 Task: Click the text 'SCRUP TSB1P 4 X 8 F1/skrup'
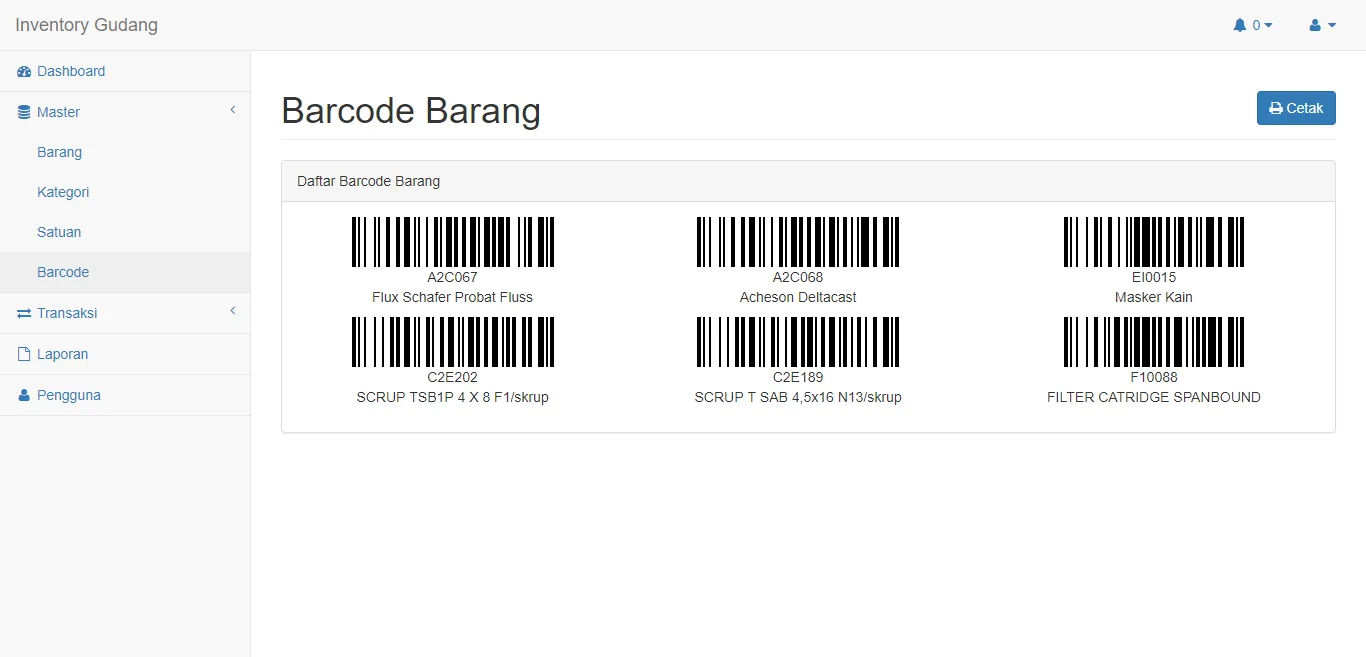[453, 398]
